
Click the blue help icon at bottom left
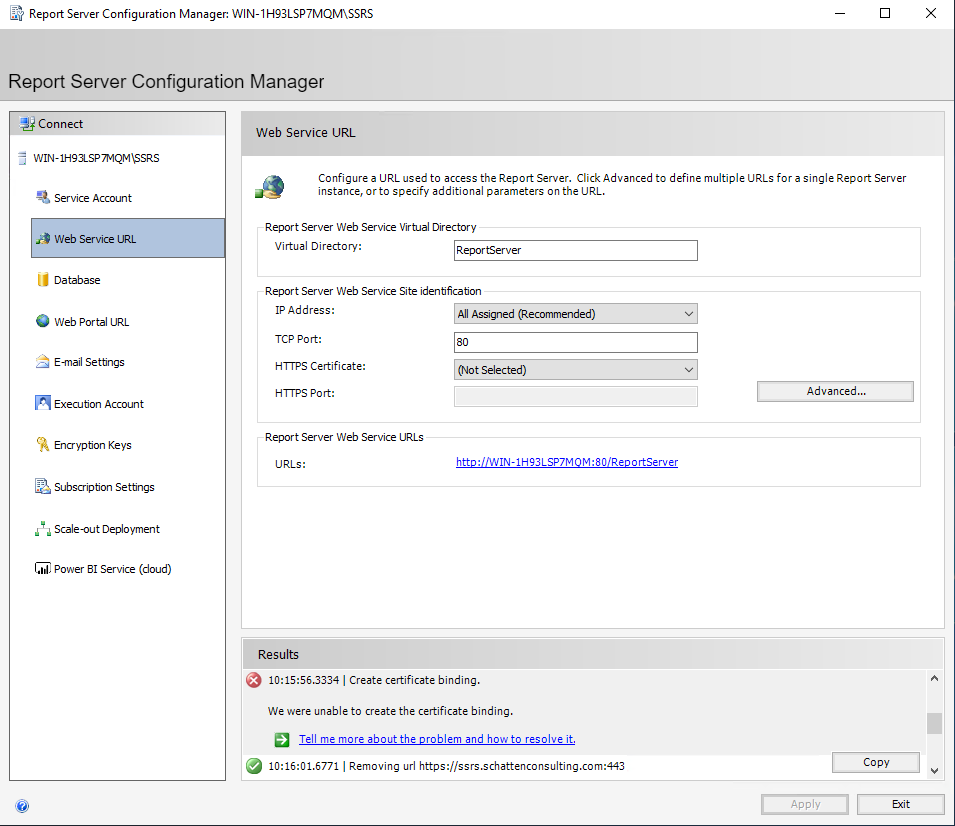(22, 805)
